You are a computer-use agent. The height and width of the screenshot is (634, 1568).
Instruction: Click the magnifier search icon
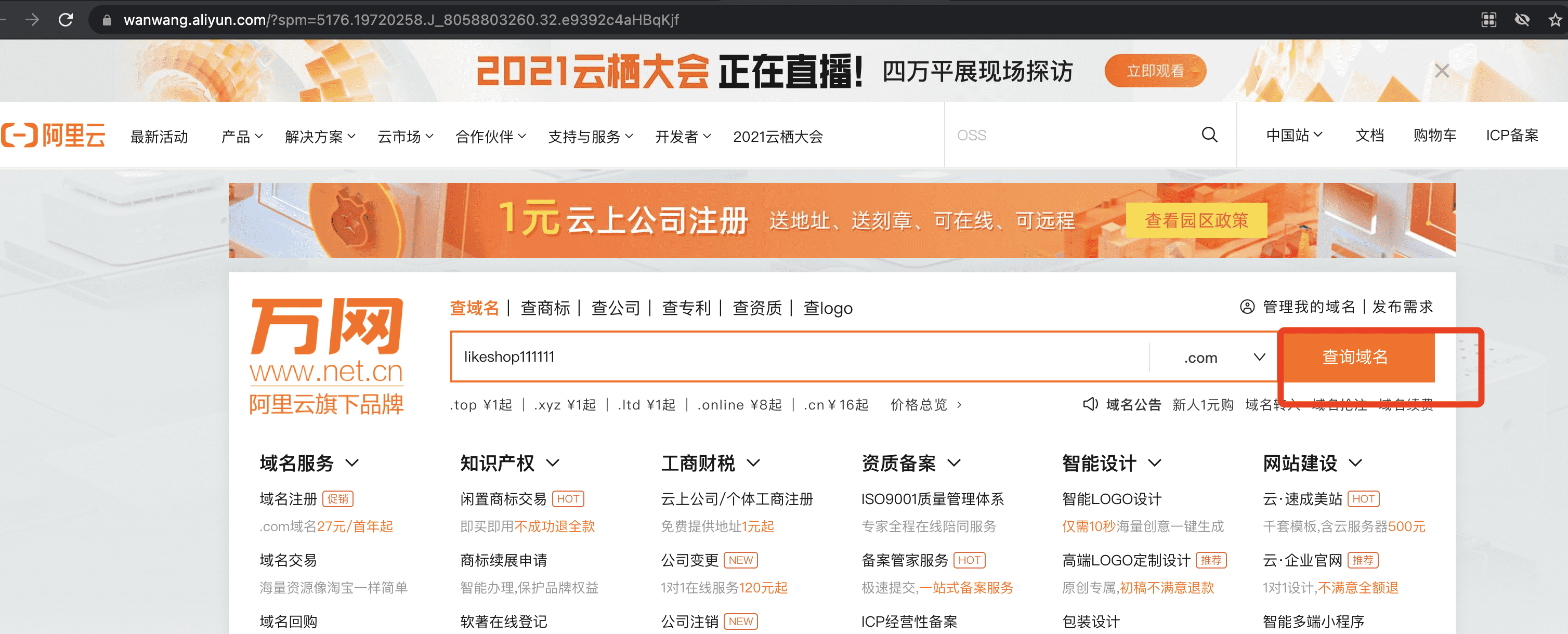1209,135
